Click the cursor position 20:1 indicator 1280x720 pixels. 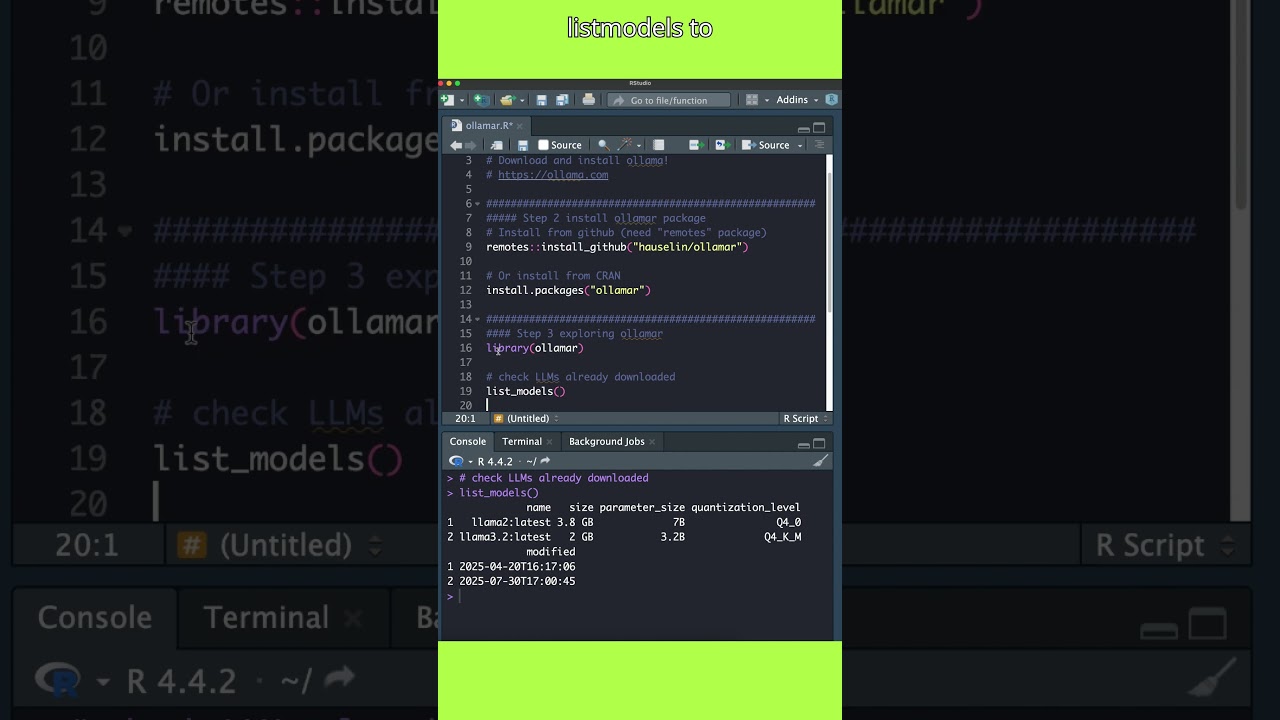[x=465, y=419]
